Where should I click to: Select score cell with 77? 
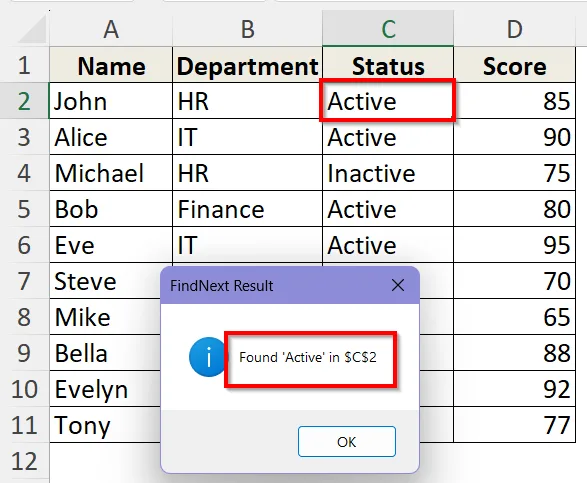click(514, 425)
